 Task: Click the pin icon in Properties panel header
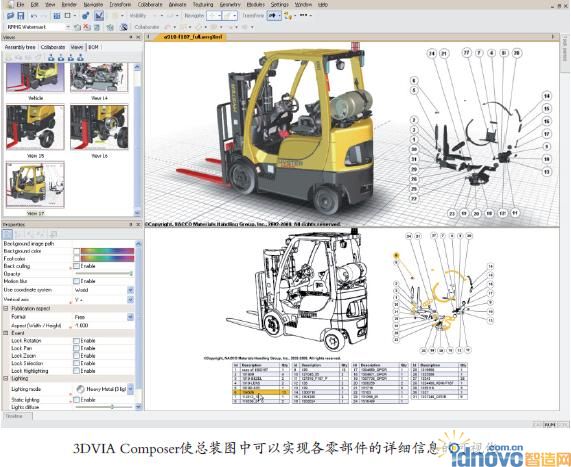[x=131, y=224]
